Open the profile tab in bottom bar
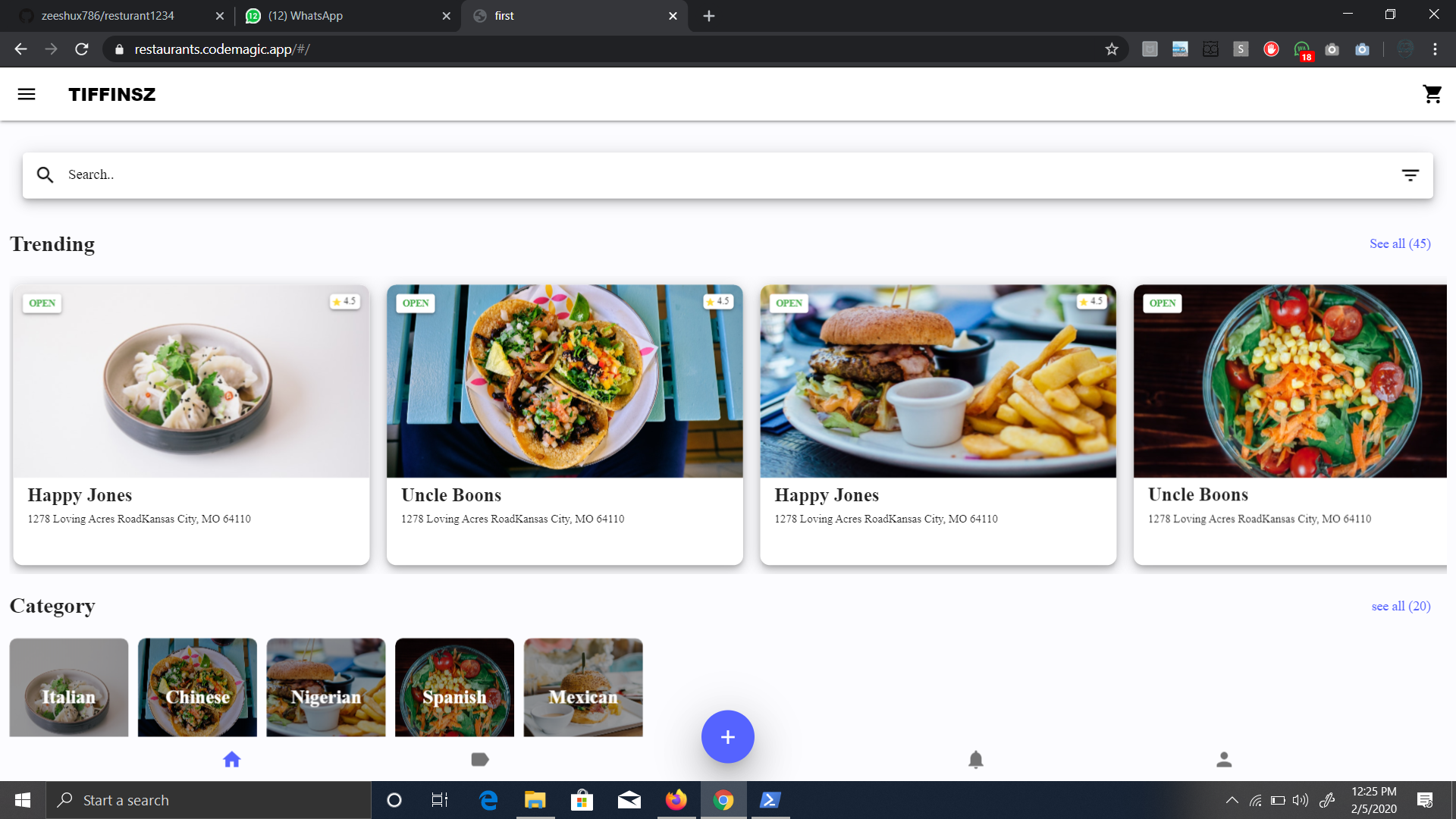 (1224, 759)
